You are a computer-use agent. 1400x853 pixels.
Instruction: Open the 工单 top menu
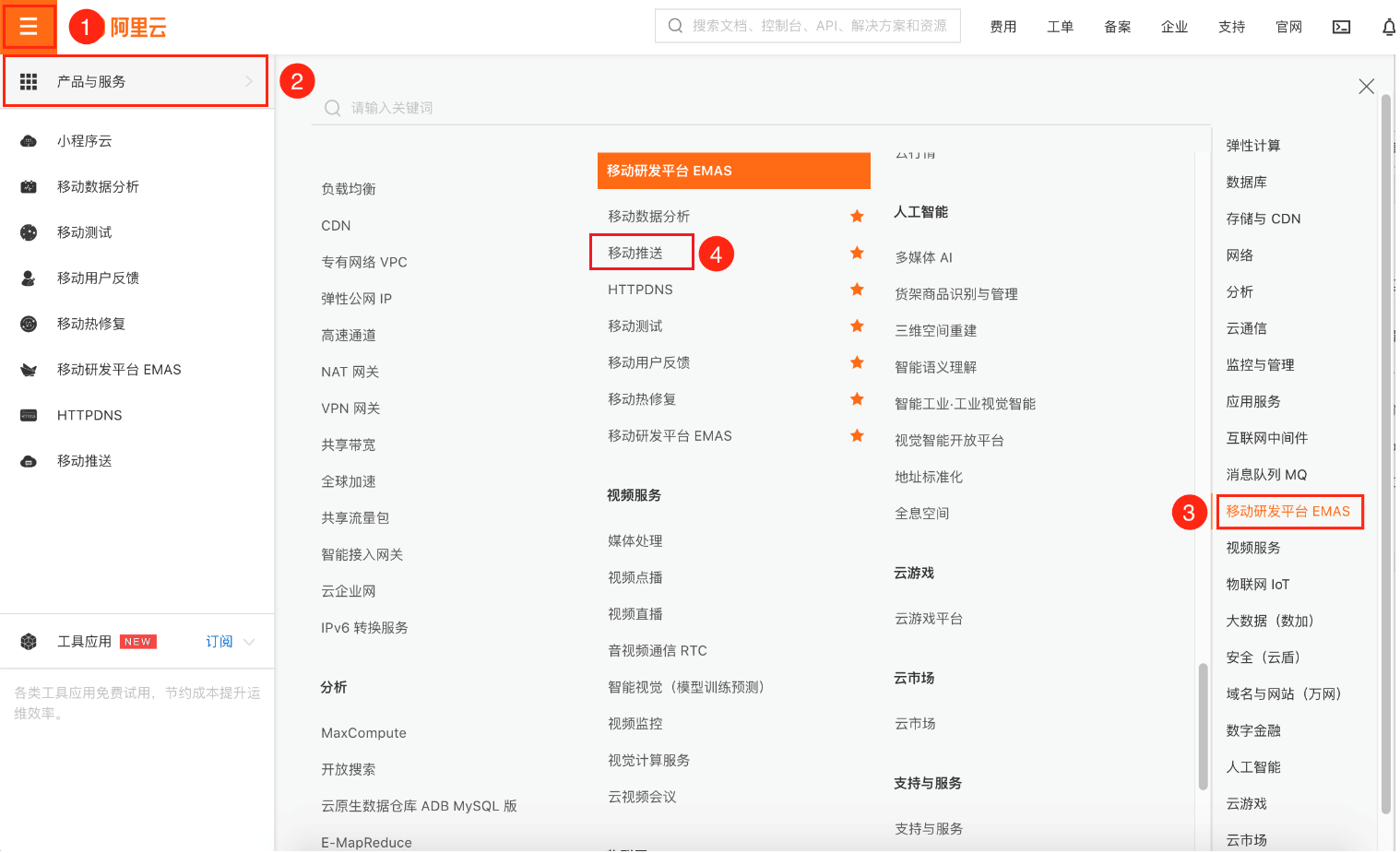tap(1061, 27)
